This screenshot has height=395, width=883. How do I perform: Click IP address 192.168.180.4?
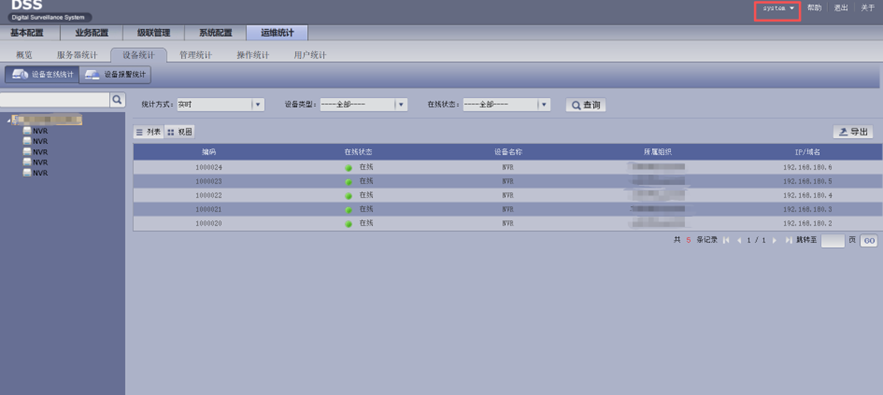click(x=808, y=196)
